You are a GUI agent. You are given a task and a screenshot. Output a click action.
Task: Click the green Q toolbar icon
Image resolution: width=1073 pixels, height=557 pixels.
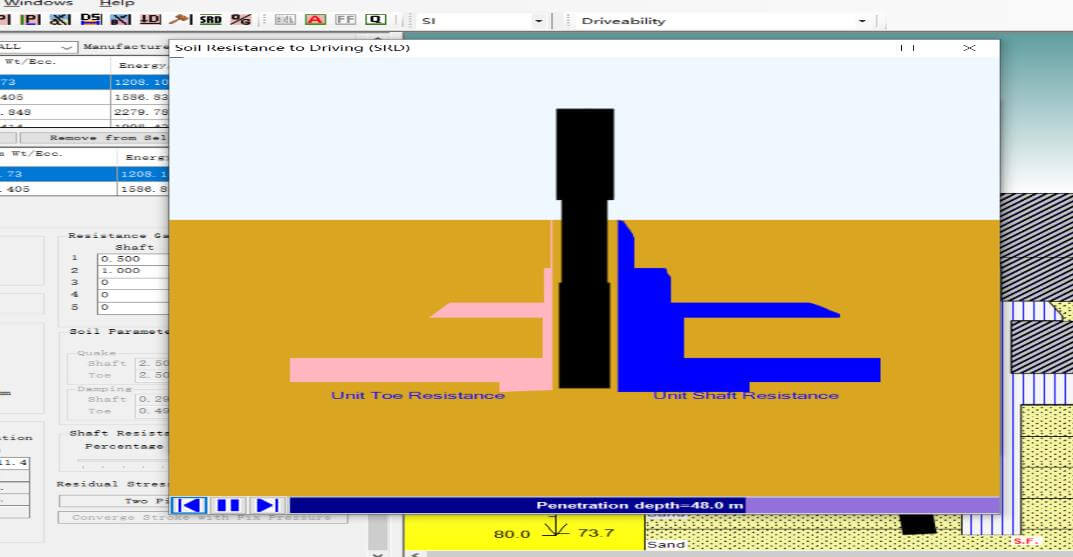376,19
